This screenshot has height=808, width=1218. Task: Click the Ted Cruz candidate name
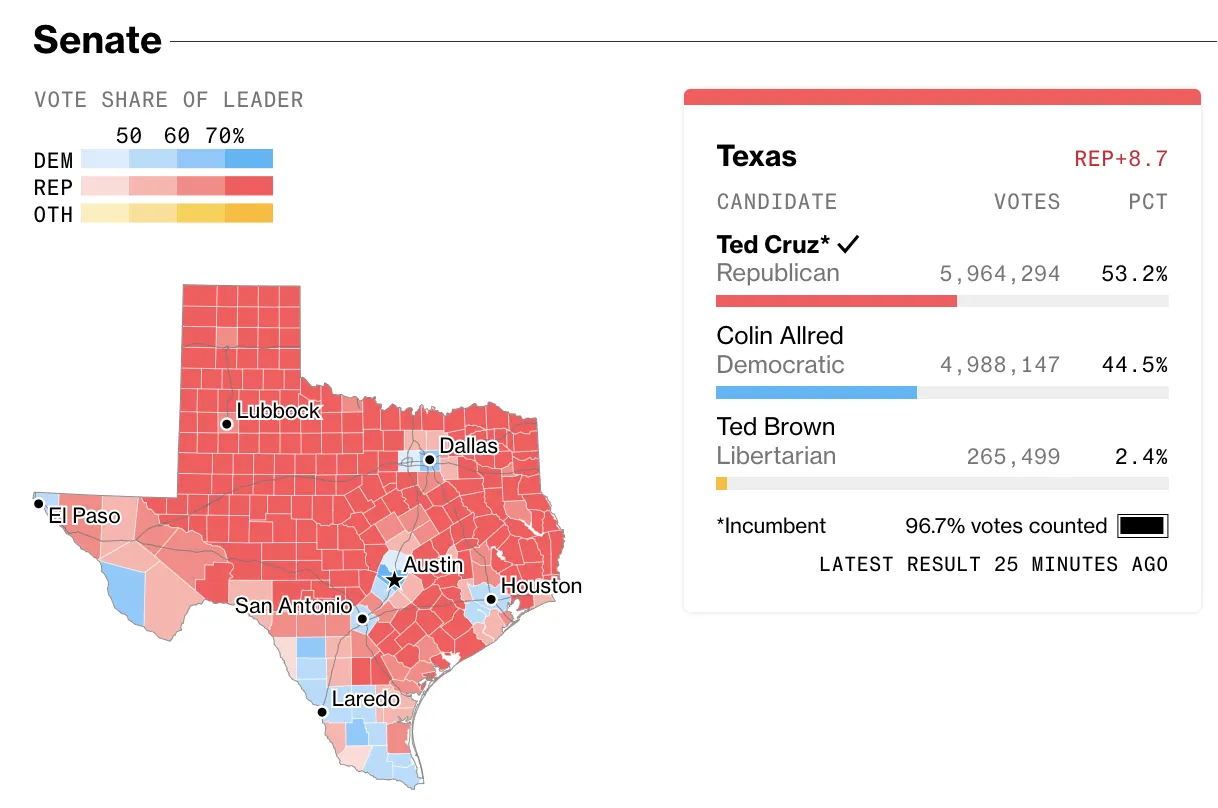(x=774, y=244)
